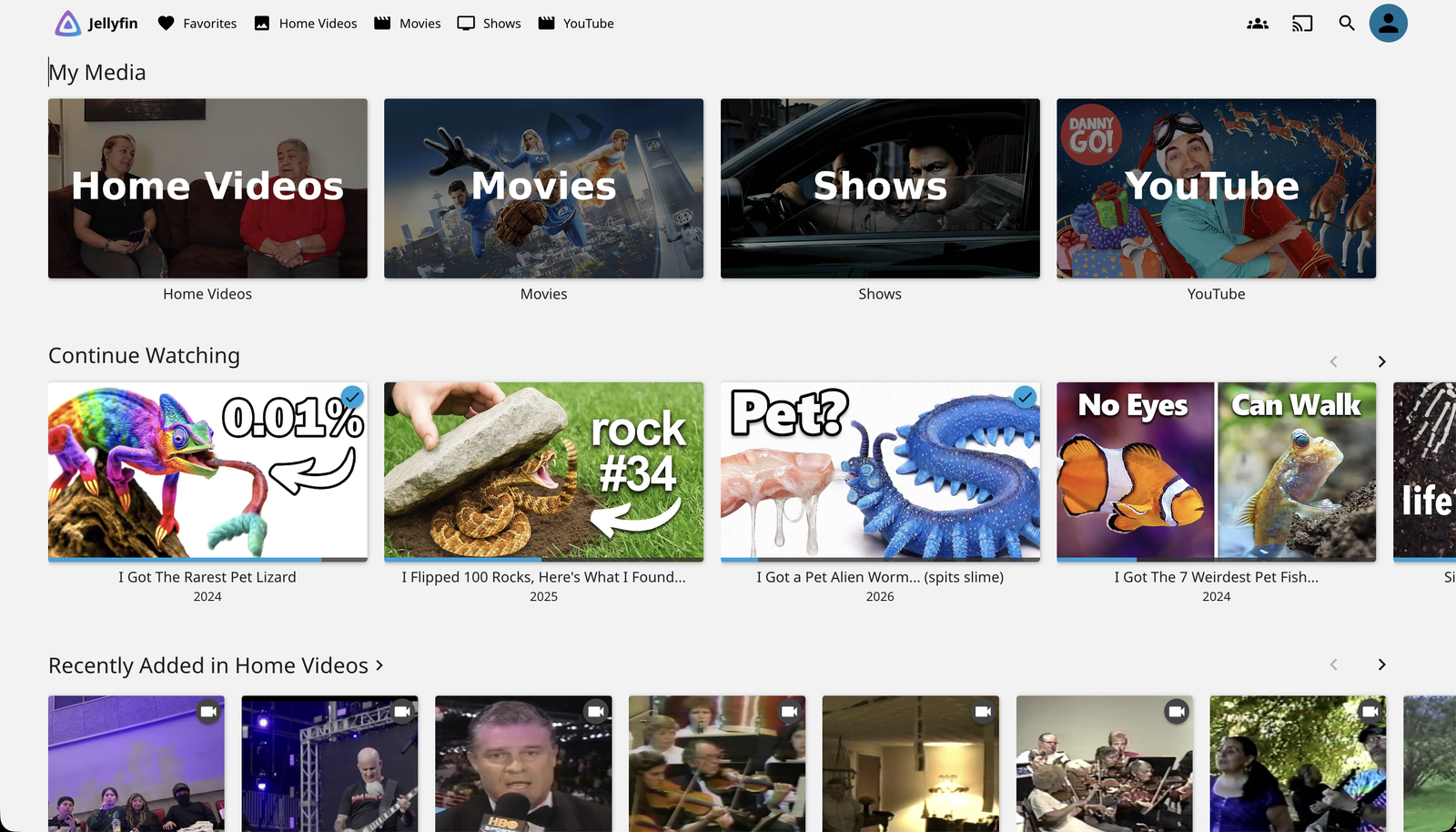This screenshot has width=1456, height=832.
Task: Toggle played checkmark on Rarest Pet Lizard
Action: (x=352, y=397)
